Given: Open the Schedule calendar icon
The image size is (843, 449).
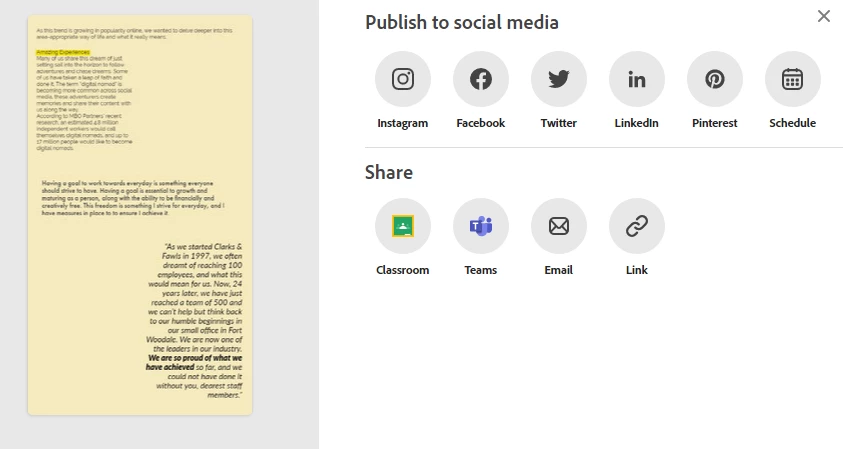Looking at the screenshot, I should tap(792, 79).
